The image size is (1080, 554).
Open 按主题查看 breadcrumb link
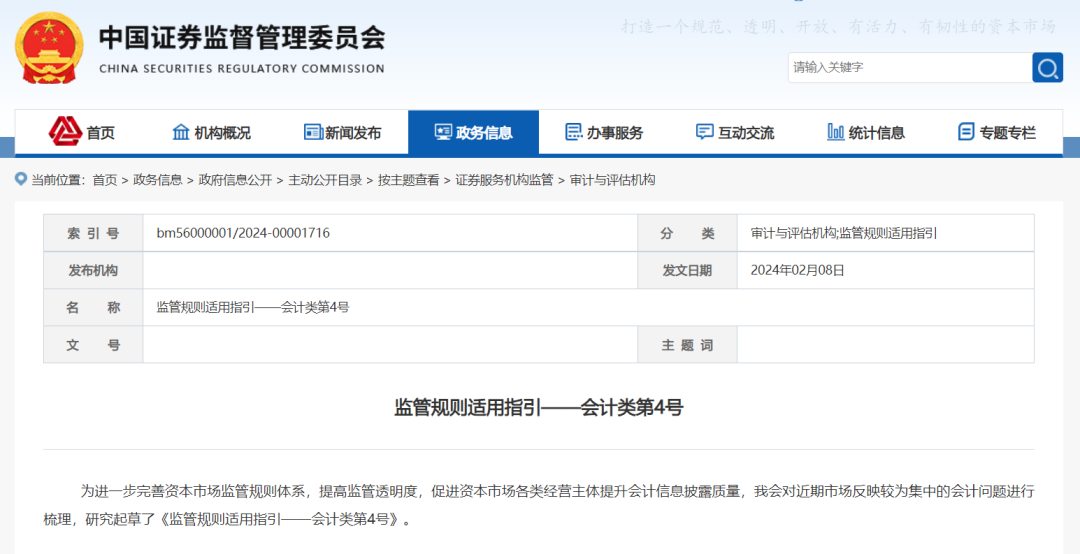point(408,180)
